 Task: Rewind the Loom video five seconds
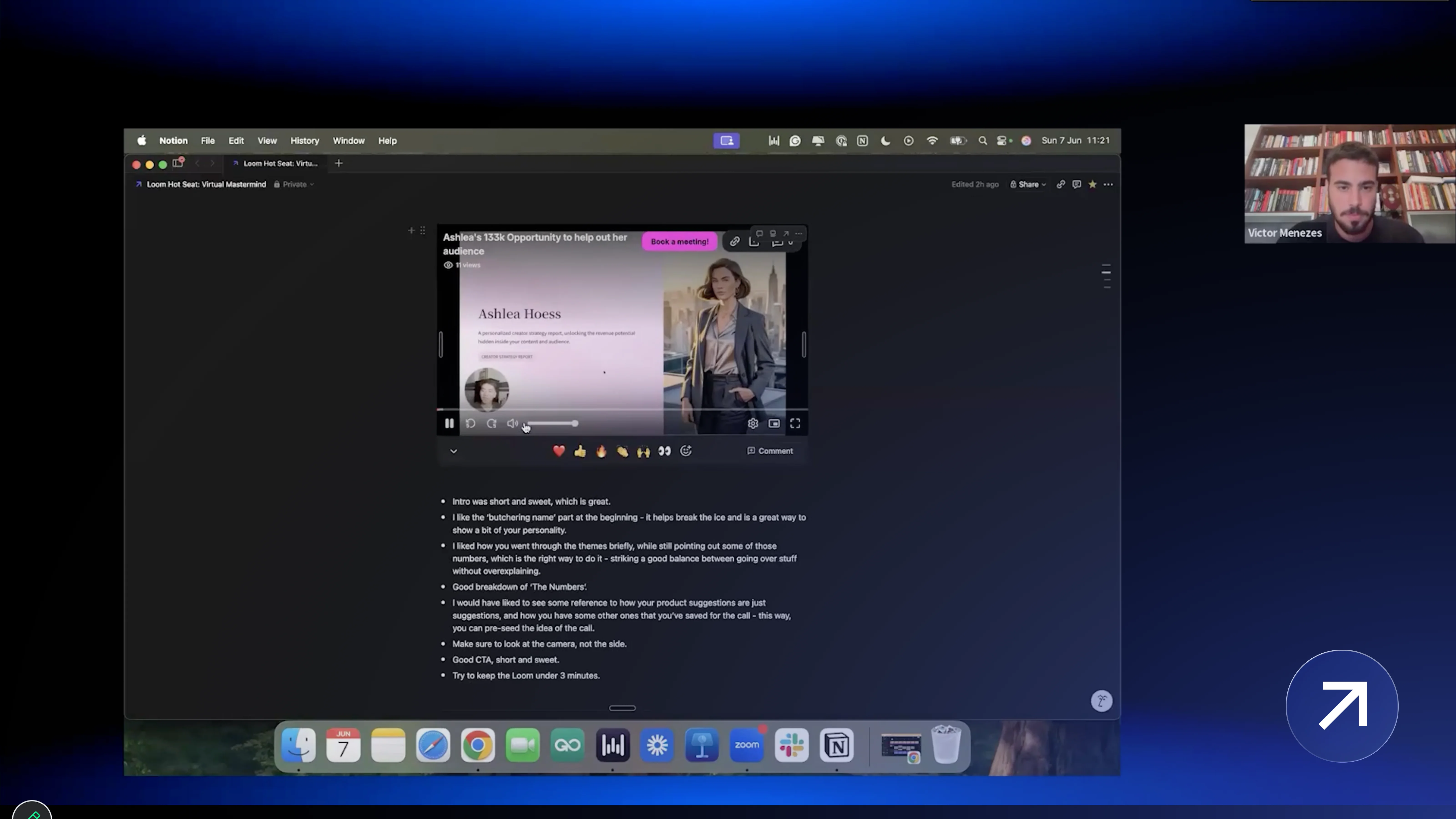[x=470, y=423]
